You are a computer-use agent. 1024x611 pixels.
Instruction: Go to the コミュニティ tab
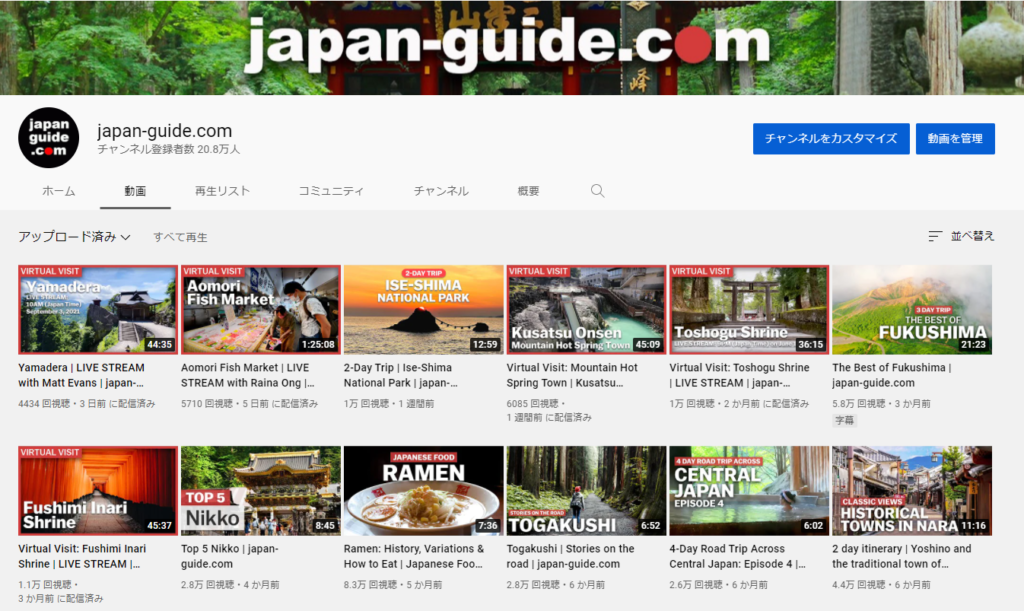331,191
